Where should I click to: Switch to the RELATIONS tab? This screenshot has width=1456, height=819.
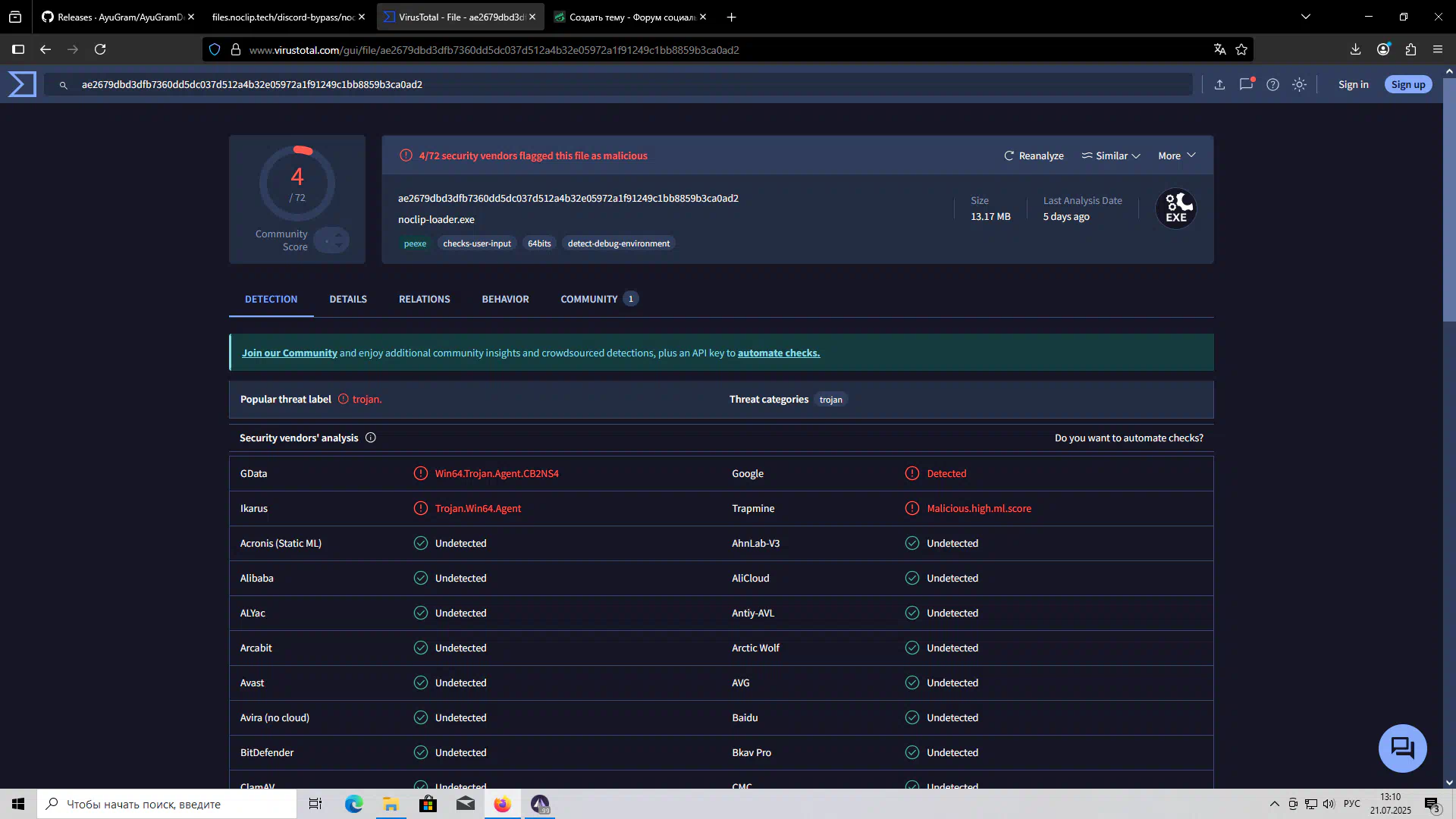pos(425,300)
